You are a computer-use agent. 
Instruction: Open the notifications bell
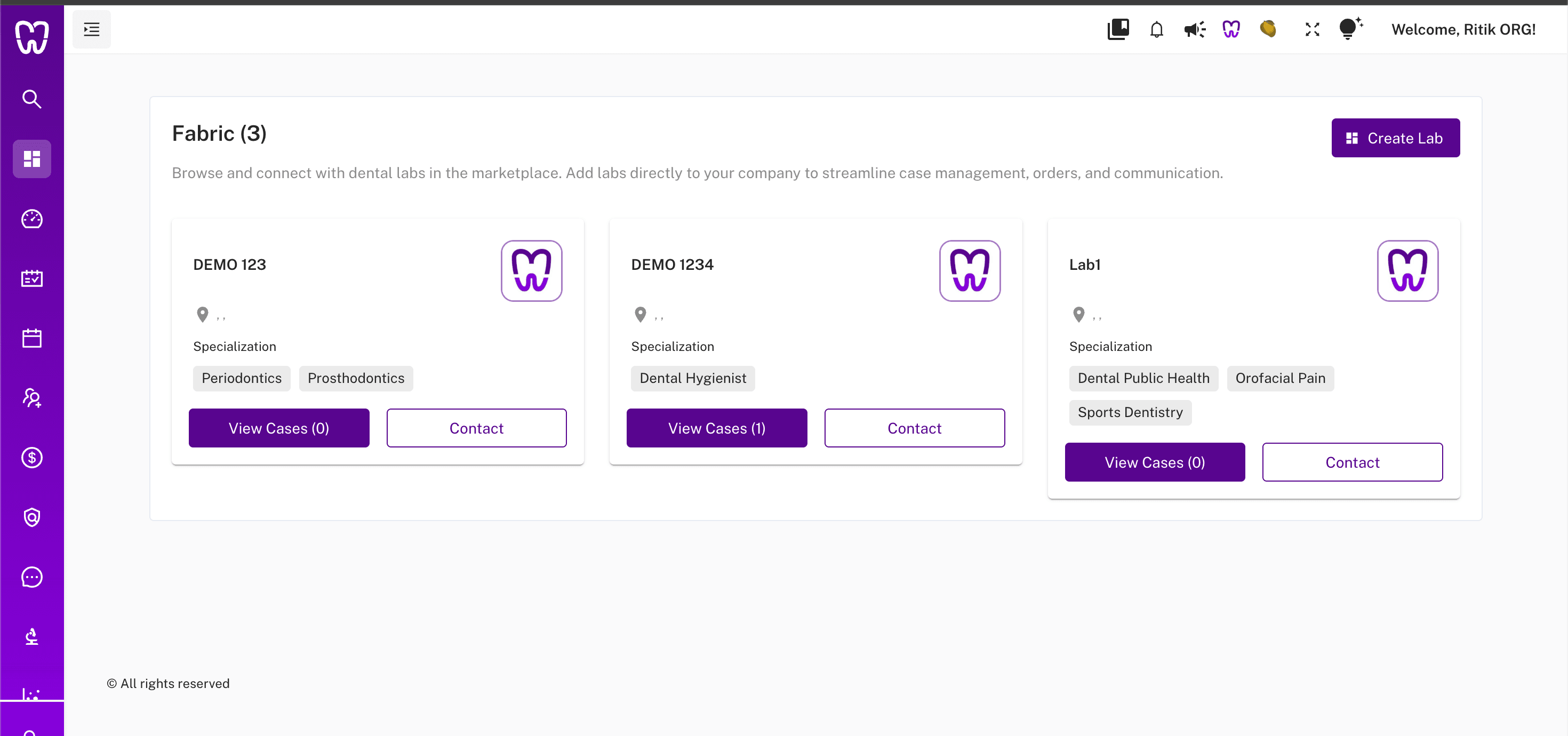click(x=1156, y=29)
